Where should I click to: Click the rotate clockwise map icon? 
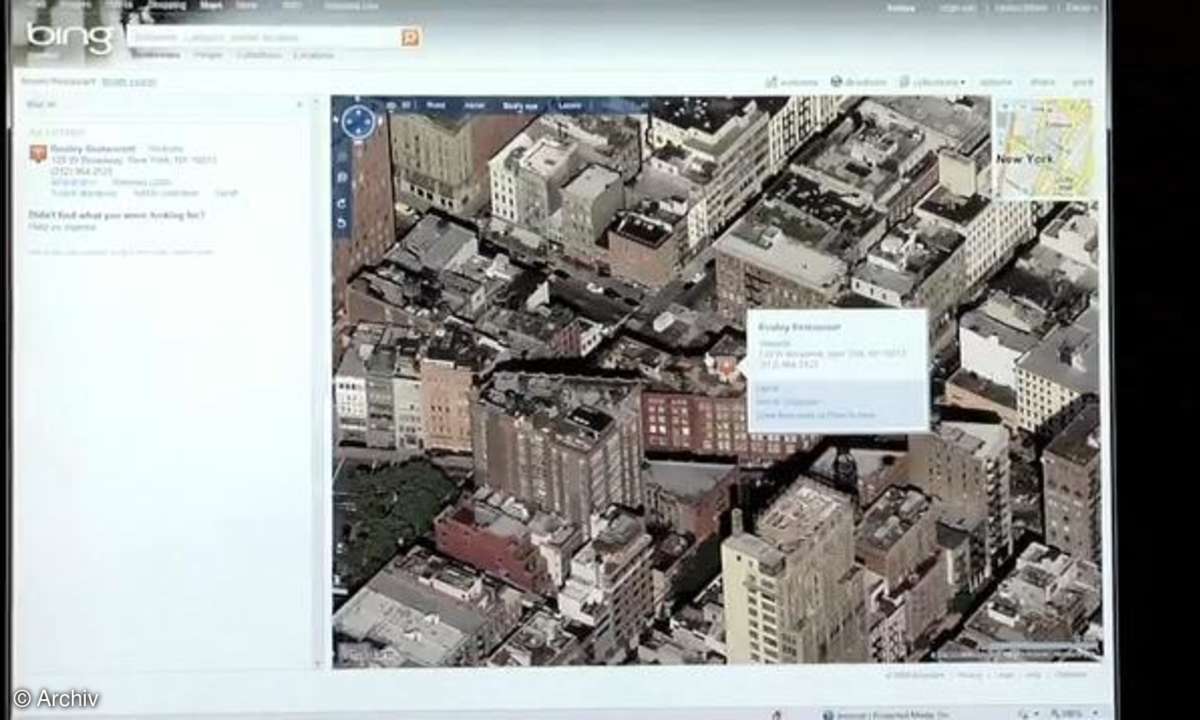pos(342,203)
